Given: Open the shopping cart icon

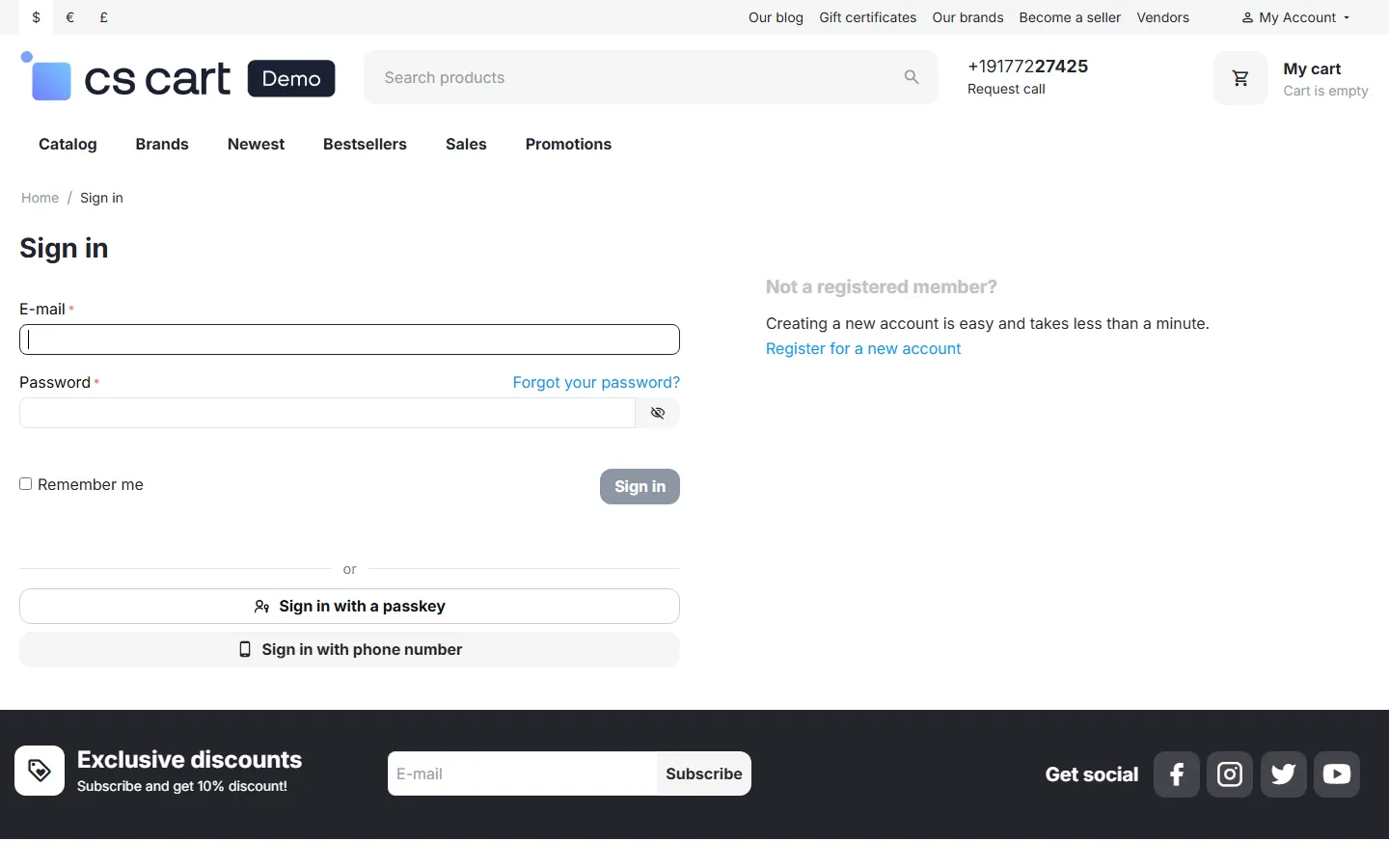Looking at the screenshot, I should [x=1240, y=78].
